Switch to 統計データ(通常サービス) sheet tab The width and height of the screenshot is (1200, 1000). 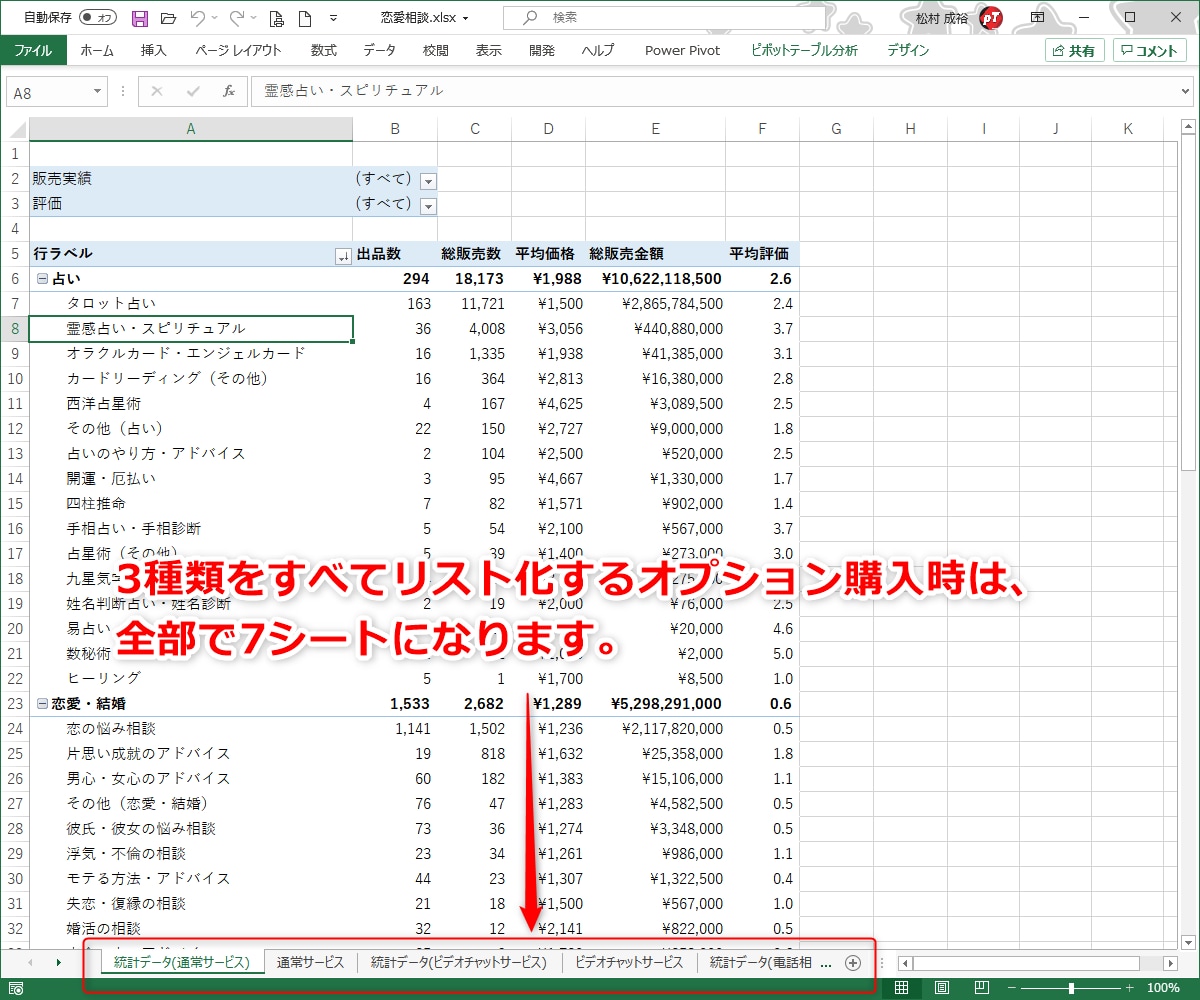click(x=181, y=962)
